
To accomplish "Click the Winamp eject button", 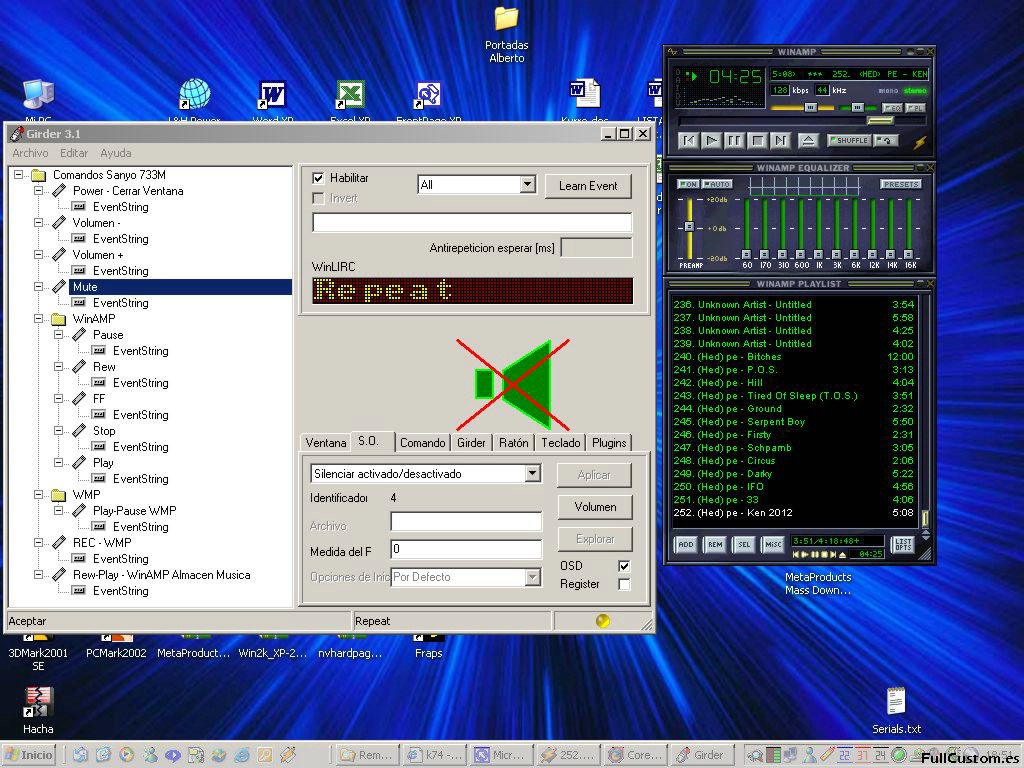I will [808, 140].
